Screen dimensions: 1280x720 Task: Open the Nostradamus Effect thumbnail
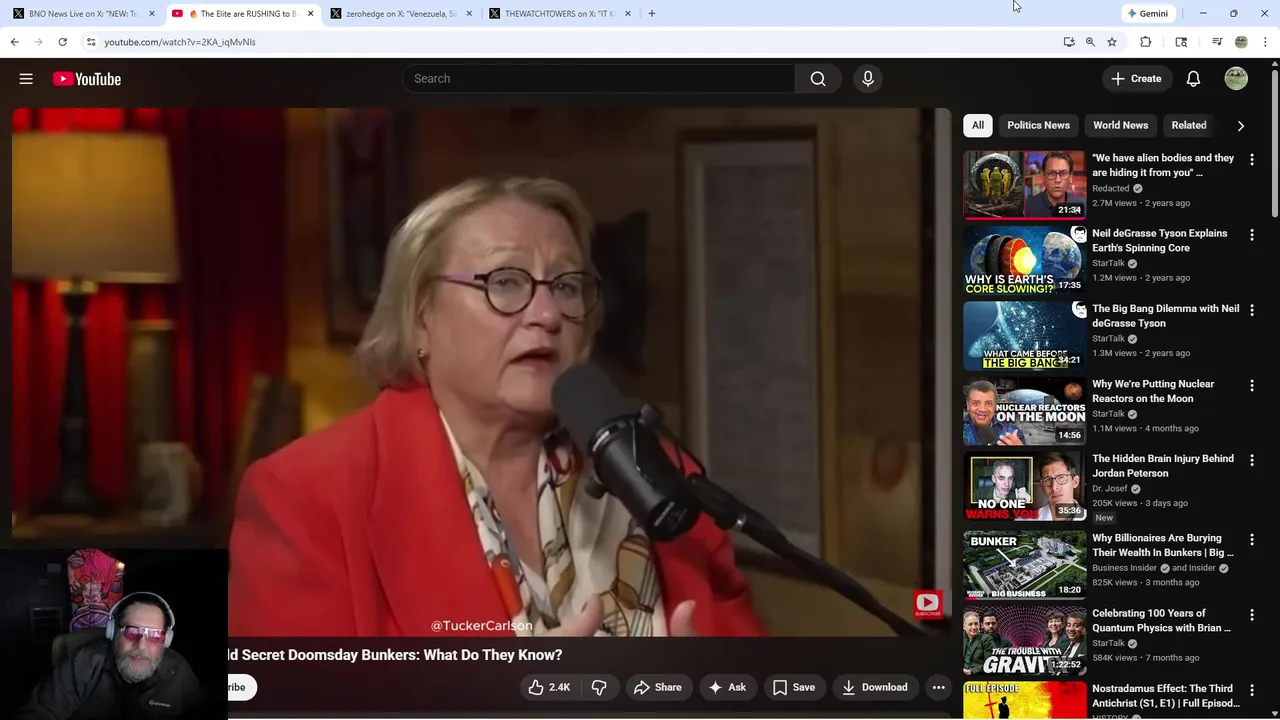click(x=1024, y=701)
